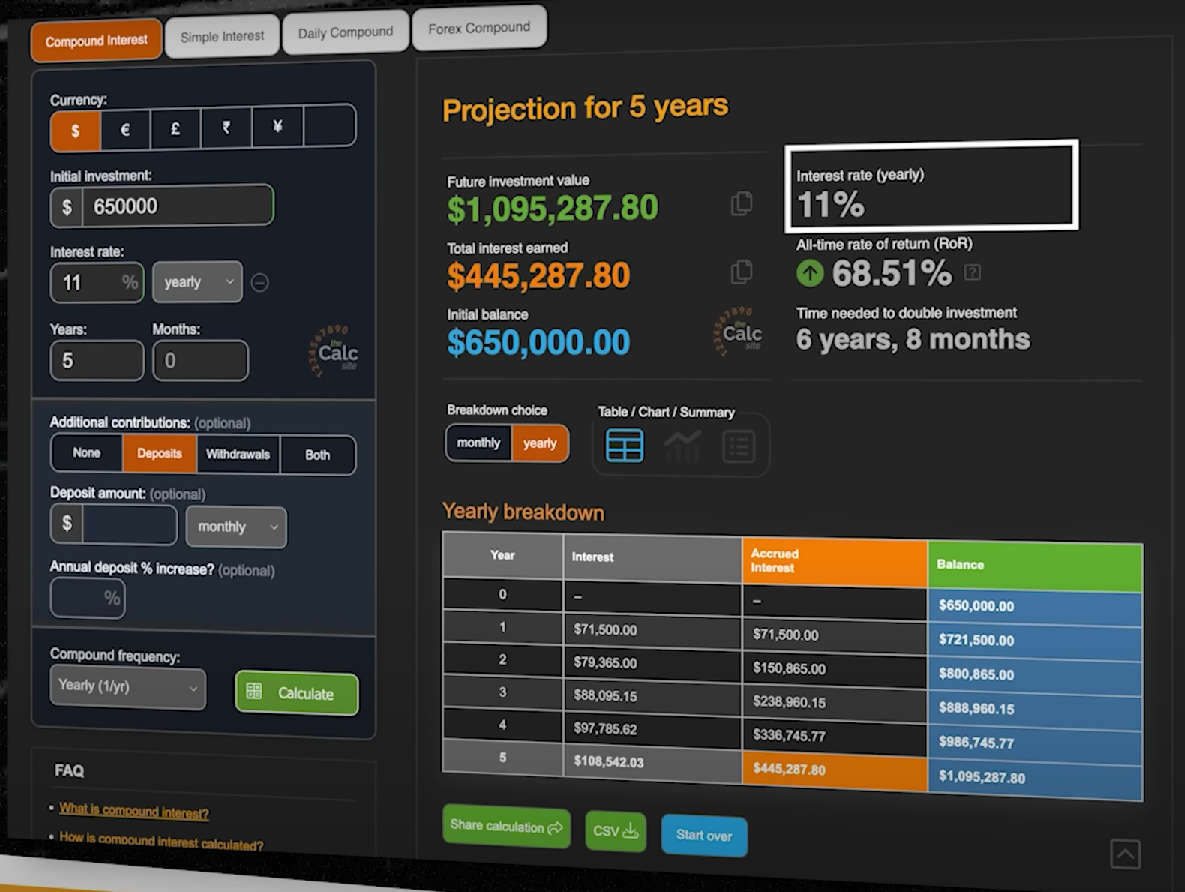
Task: Open the RoR help question icon
Action: (973, 272)
